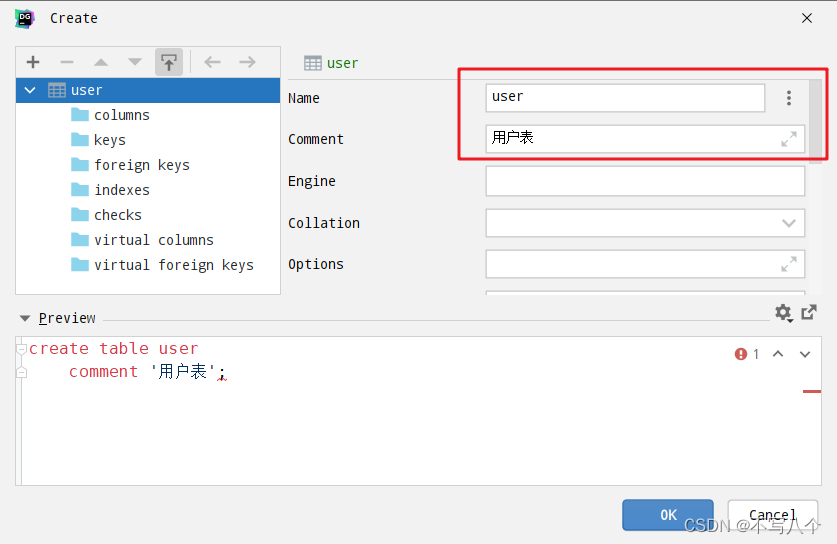The image size is (837, 544).
Task: Open the columns folder
Action: (122, 115)
